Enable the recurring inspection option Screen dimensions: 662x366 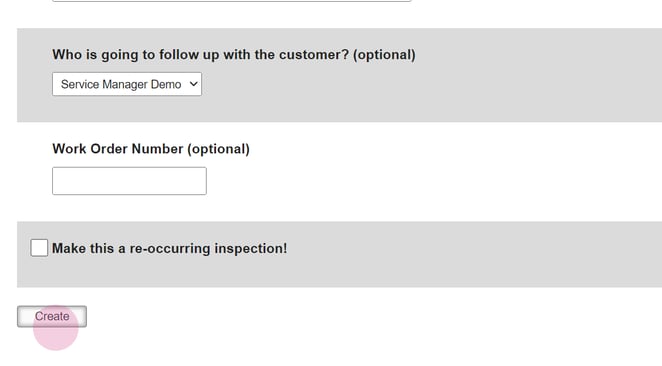click(x=39, y=248)
